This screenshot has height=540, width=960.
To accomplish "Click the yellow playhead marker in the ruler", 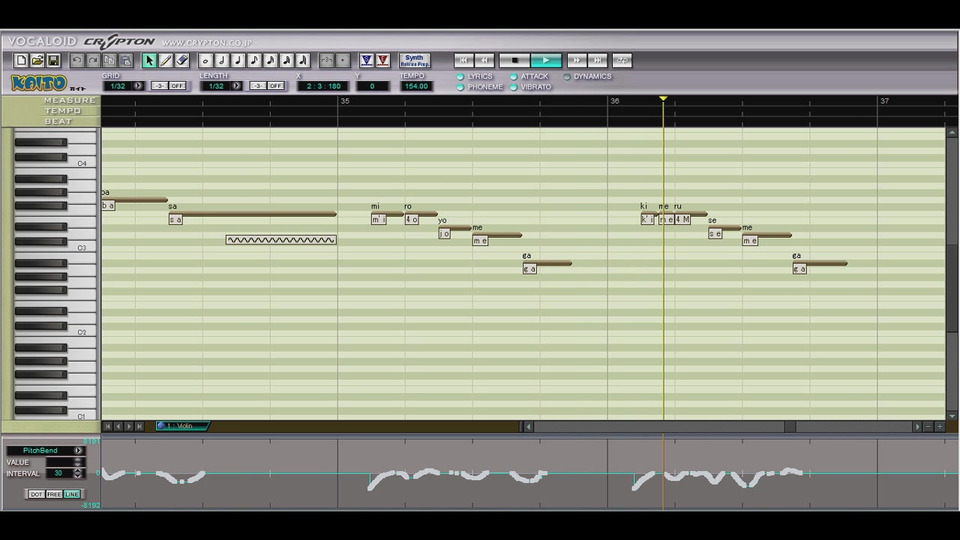I will [663, 98].
